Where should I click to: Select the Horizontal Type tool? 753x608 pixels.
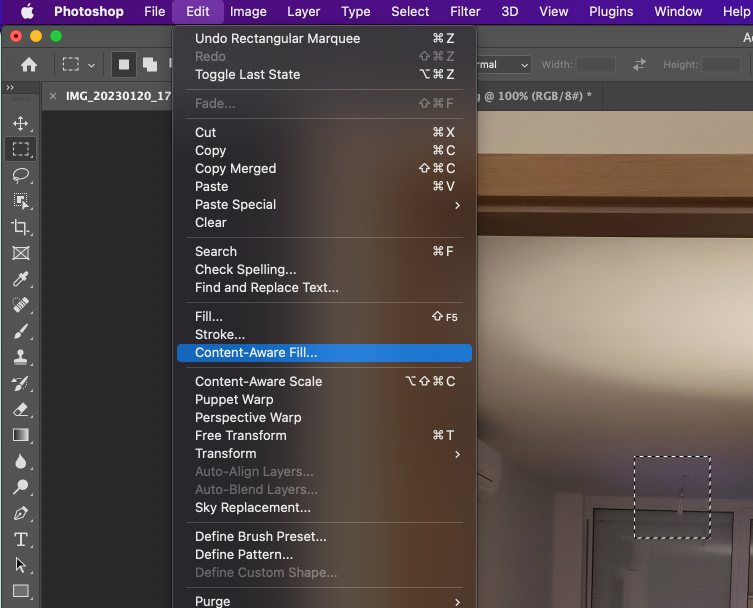20,539
